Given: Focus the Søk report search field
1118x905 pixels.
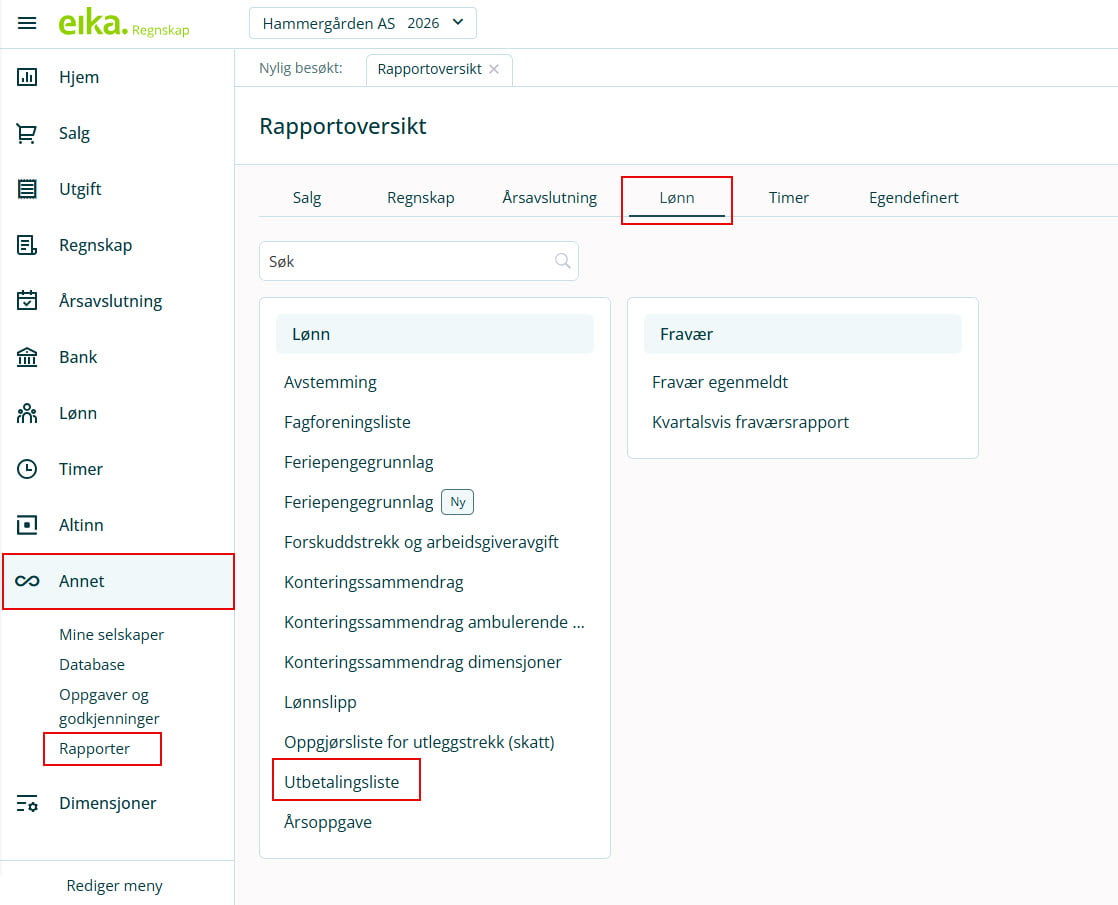Looking at the screenshot, I should (405, 261).
